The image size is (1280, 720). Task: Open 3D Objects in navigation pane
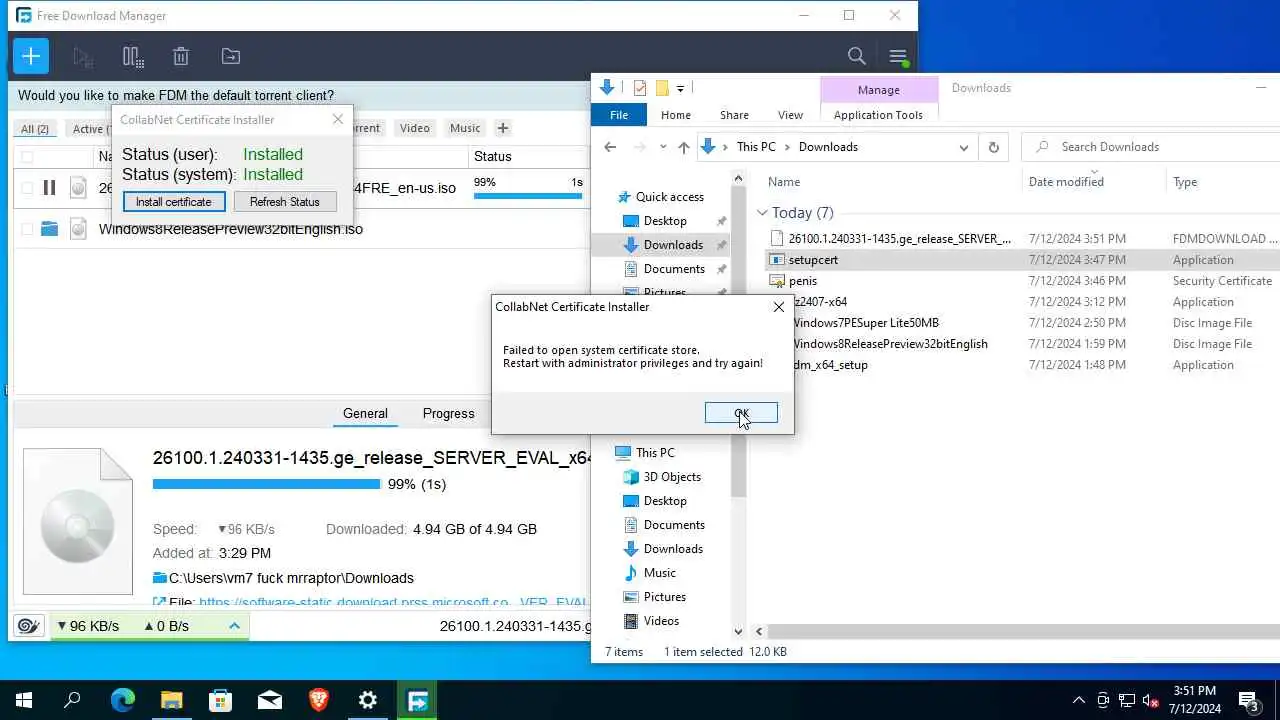(x=672, y=477)
